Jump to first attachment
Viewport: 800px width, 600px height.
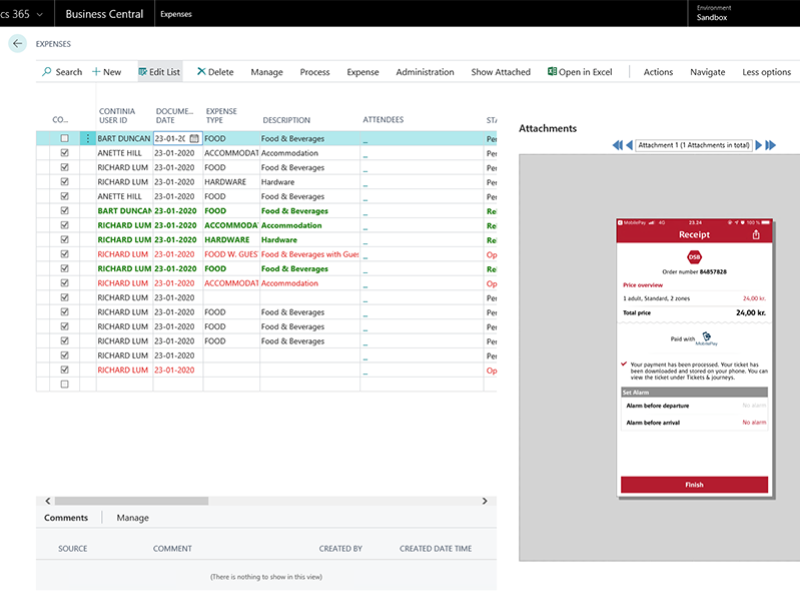point(617,145)
